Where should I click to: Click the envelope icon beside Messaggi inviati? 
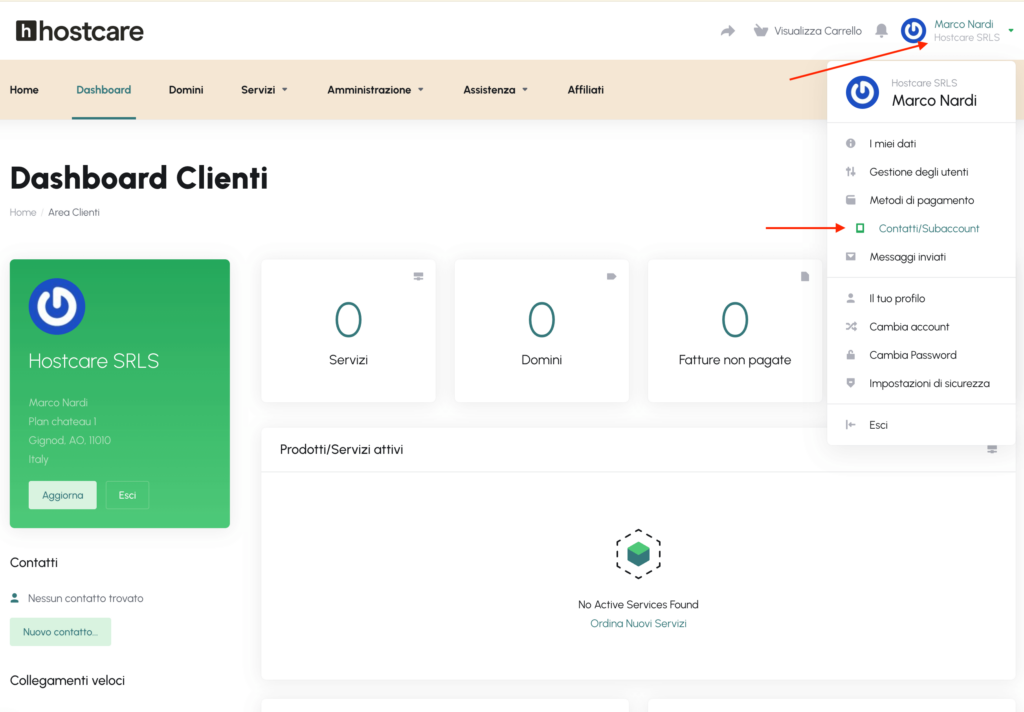(x=850, y=257)
